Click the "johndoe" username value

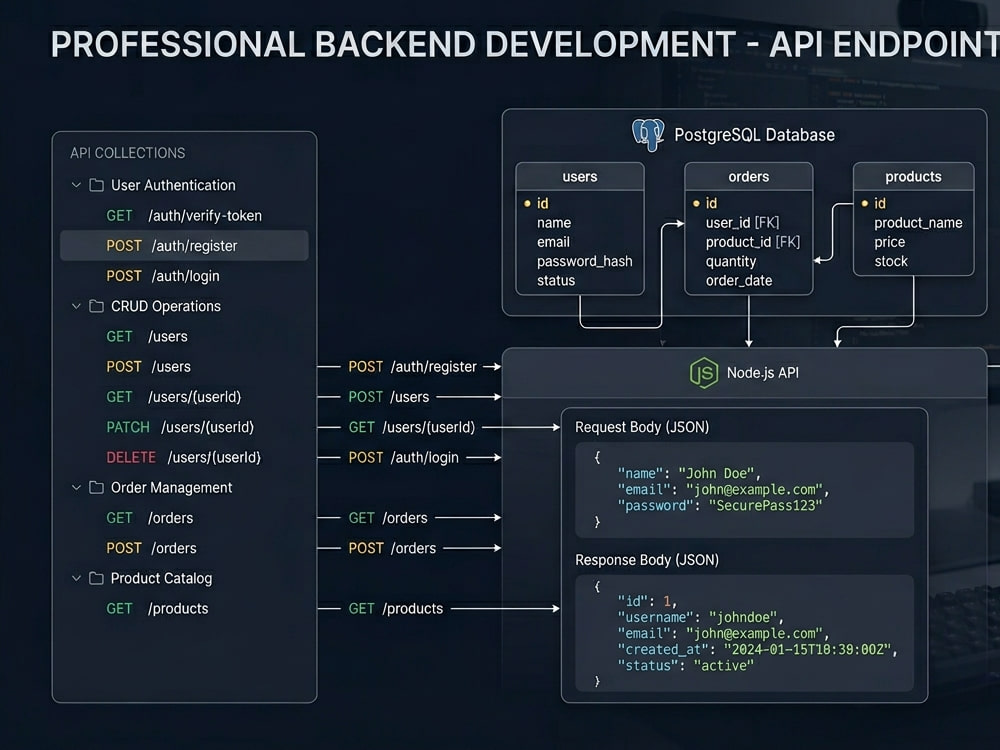pyautogui.click(x=743, y=617)
